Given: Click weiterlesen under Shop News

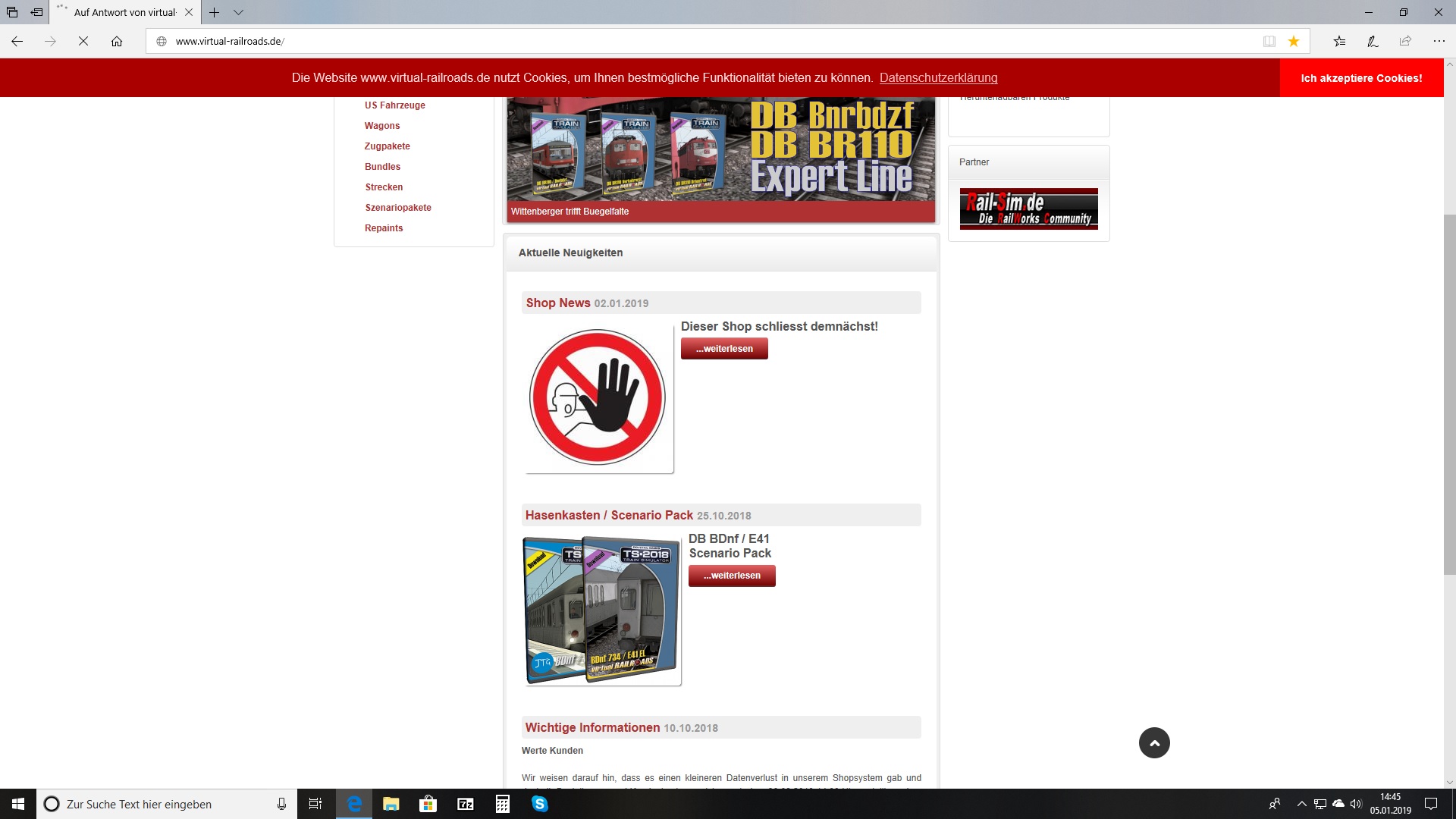Looking at the screenshot, I should [724, 349].
